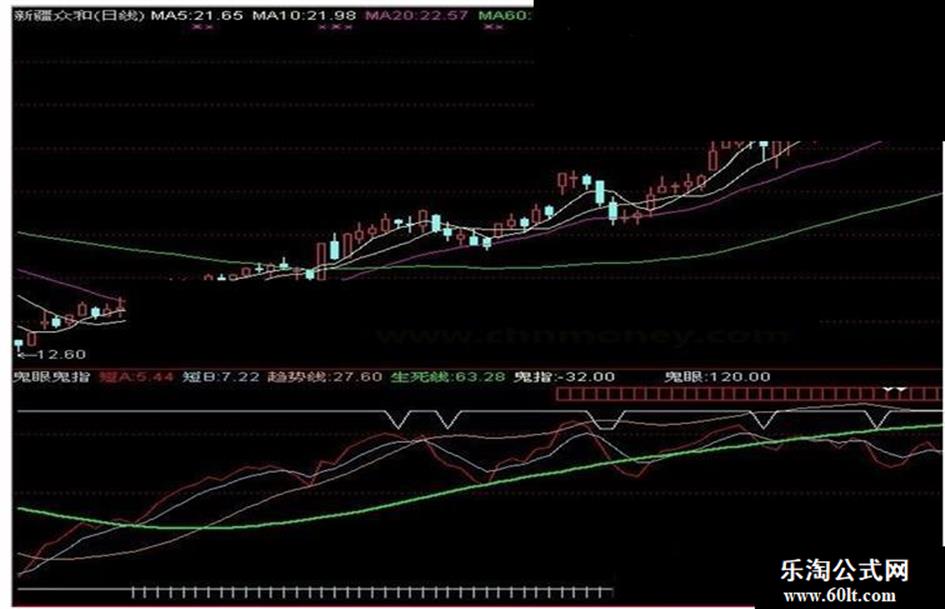This screenshot has width=945, height=609.
Task: Select the 短B:7.22 indicator value
Action: [221, 377]
